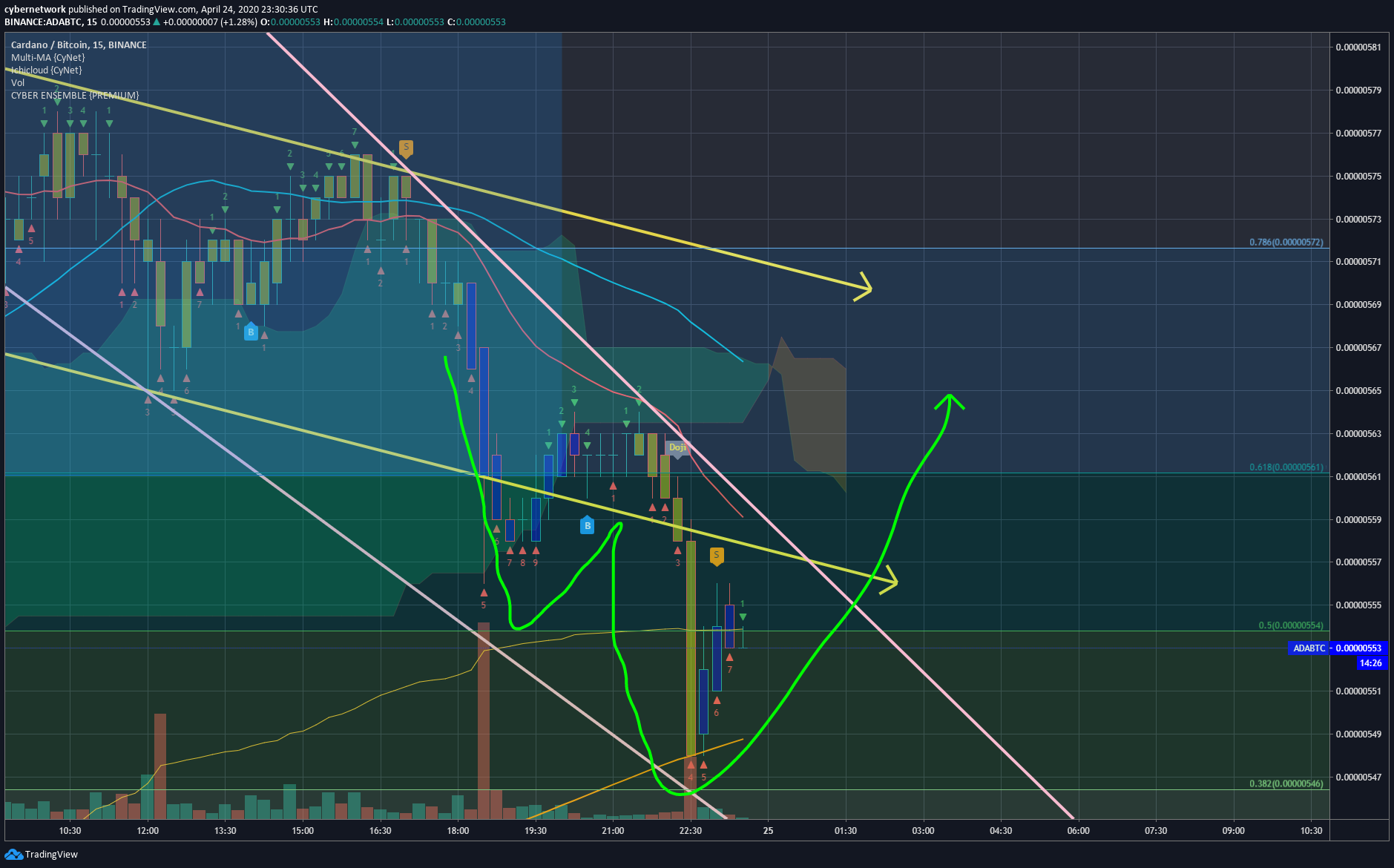Click the 21:00 time axis label

[x=613, y=831]
